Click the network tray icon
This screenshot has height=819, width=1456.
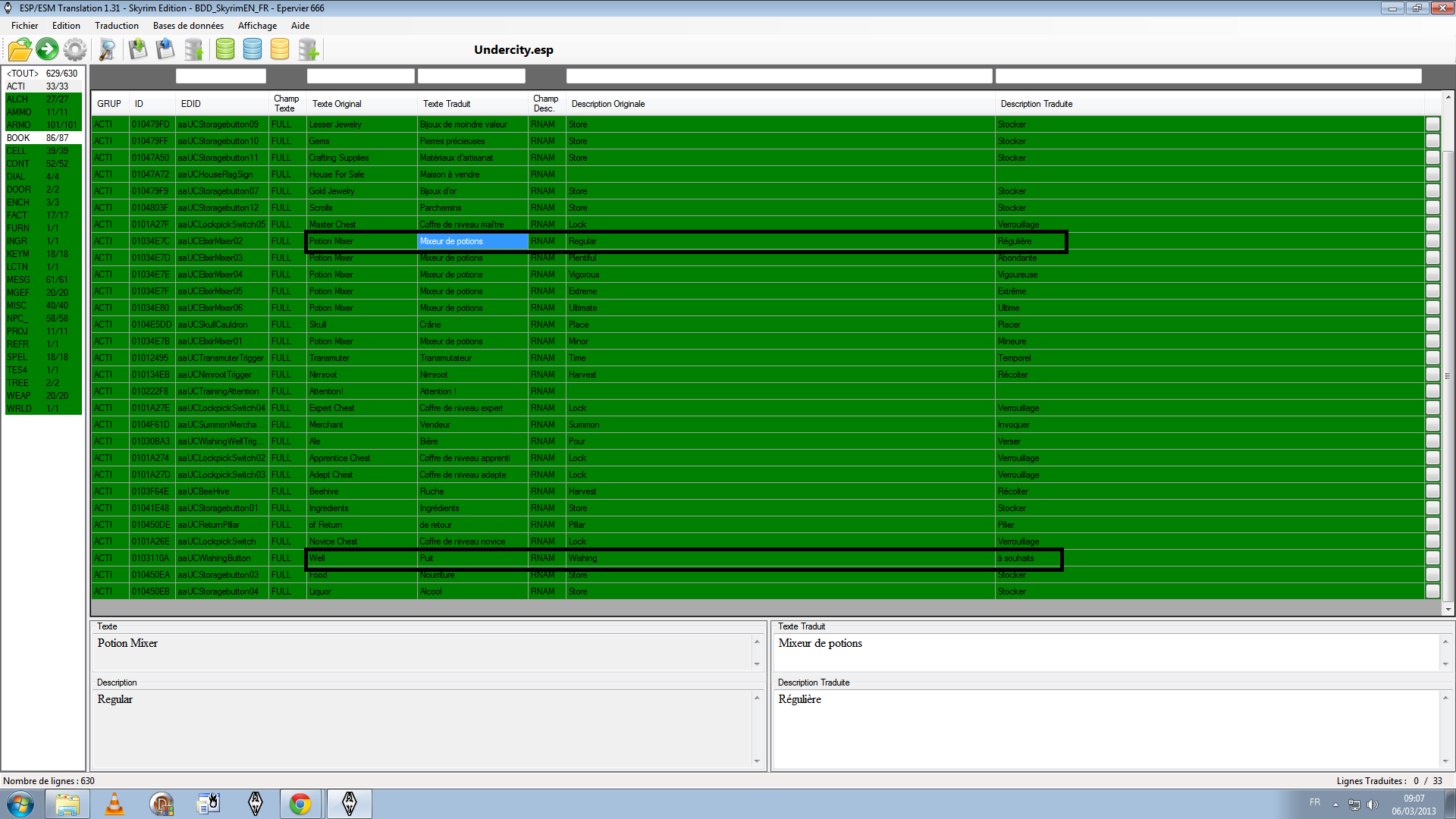tap(1354, 805)
